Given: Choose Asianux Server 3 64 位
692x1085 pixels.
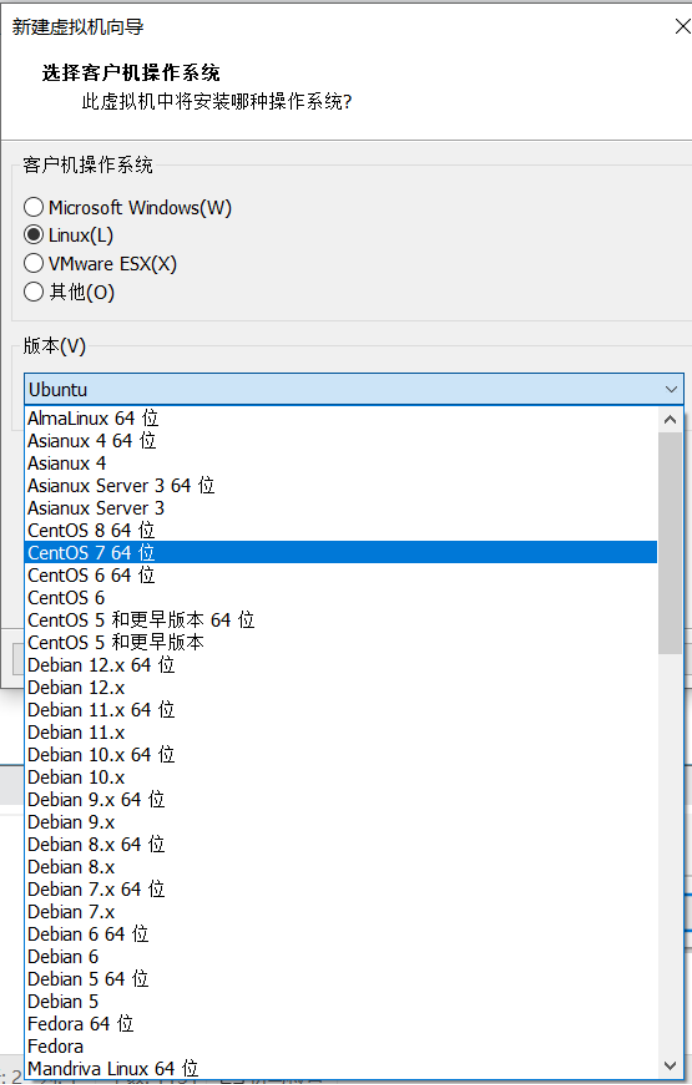Looking at the screenshot, I should (341, 485).
